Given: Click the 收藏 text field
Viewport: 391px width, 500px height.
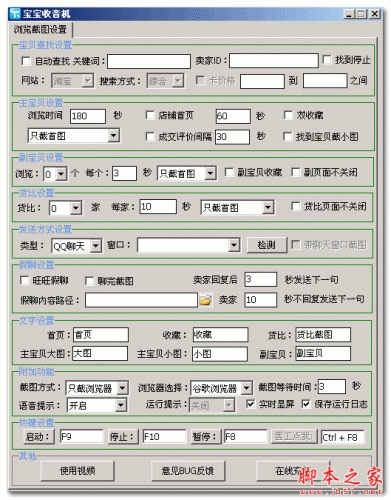Looking at the screenshot, I should pos(220,335).
